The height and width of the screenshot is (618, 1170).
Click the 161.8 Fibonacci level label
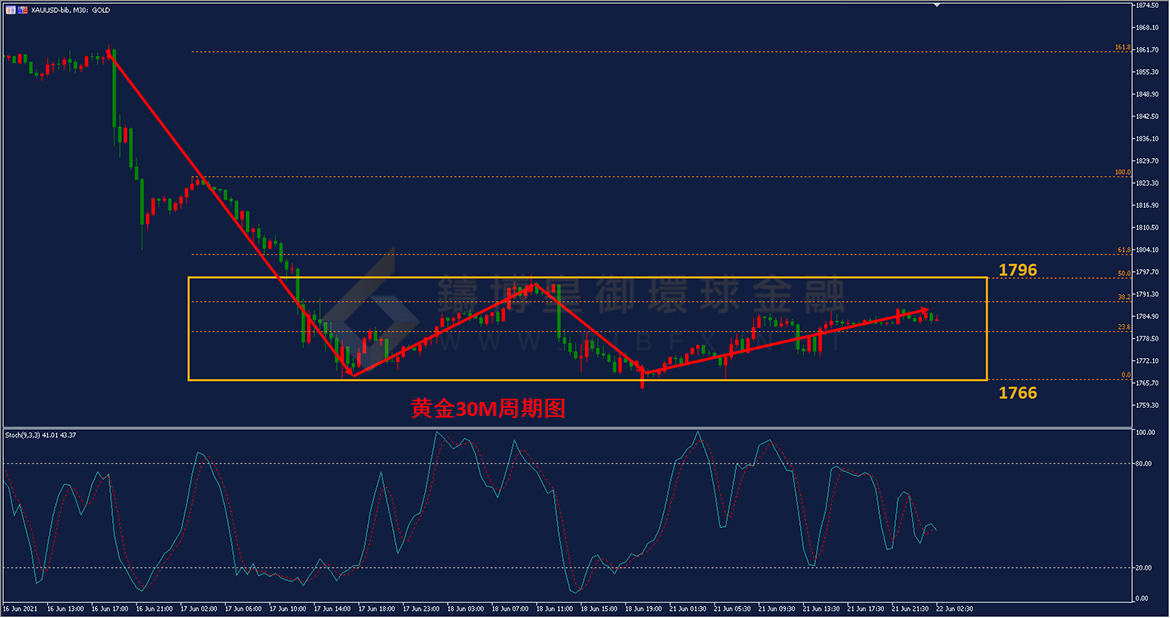click(x=1121, y=47)
